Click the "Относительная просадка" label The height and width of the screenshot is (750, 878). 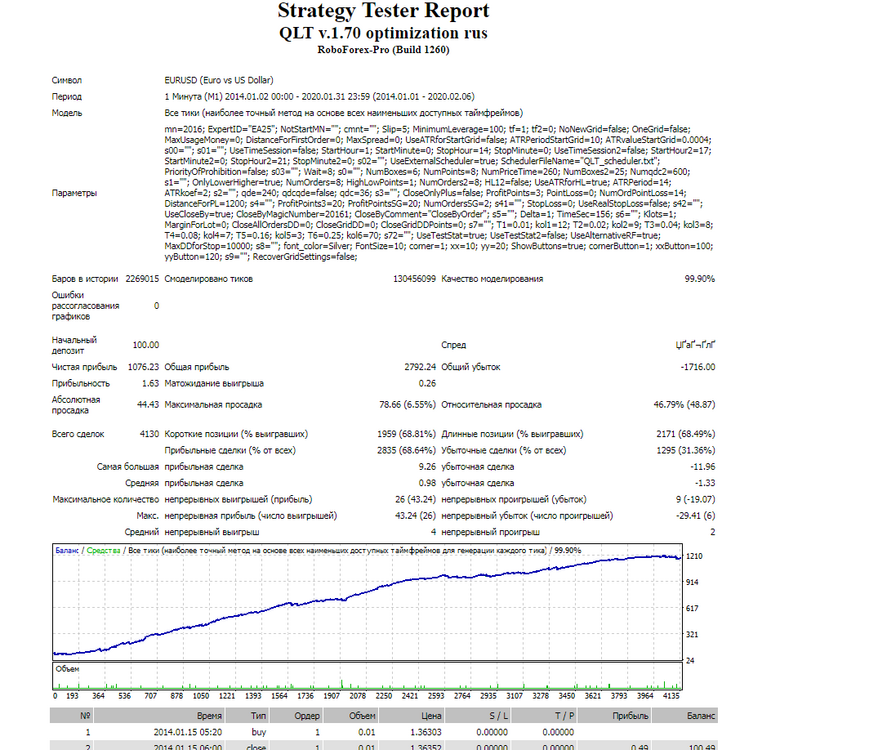coord(491,404)
